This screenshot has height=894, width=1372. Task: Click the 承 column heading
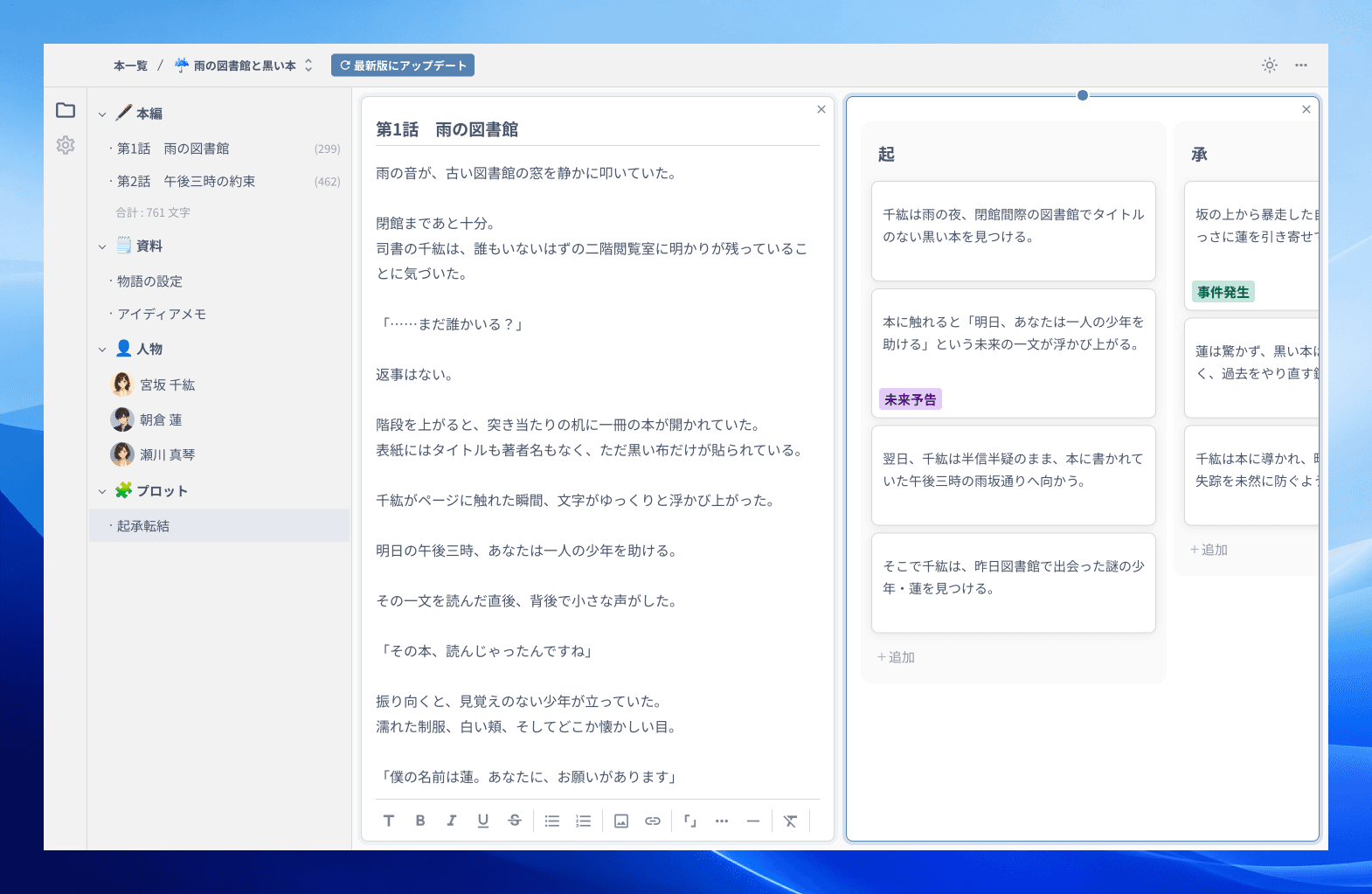point(1199,154)
